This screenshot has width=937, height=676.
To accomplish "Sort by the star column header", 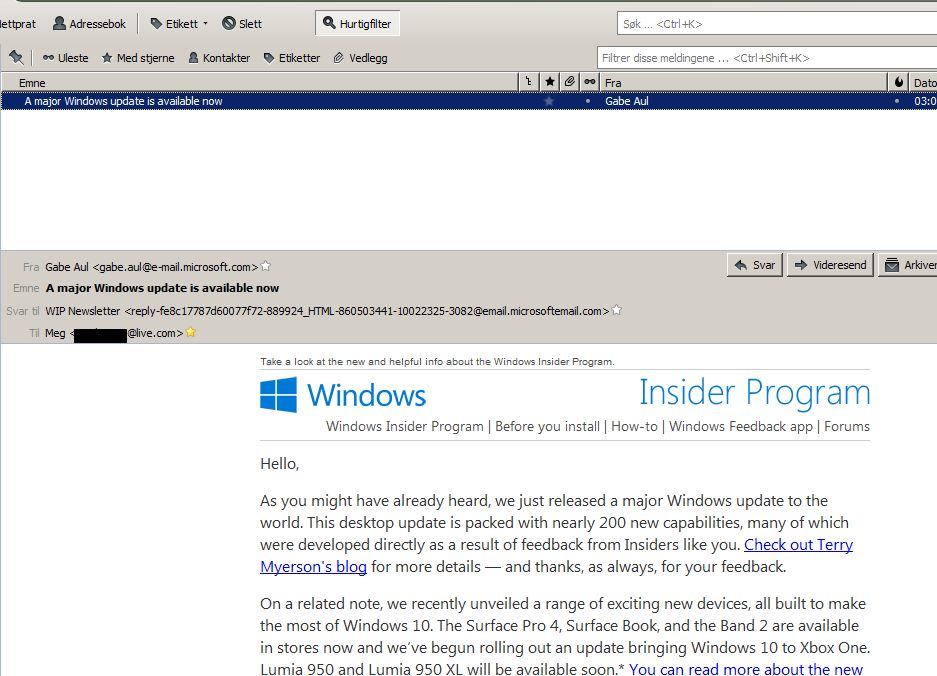I will [550, 82].
